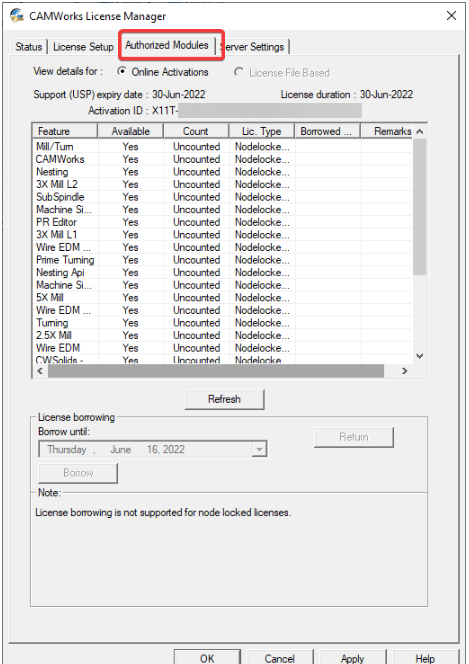469x664 pixels.
Task: Switch to the Status tab
Action: tap(28, 47)
